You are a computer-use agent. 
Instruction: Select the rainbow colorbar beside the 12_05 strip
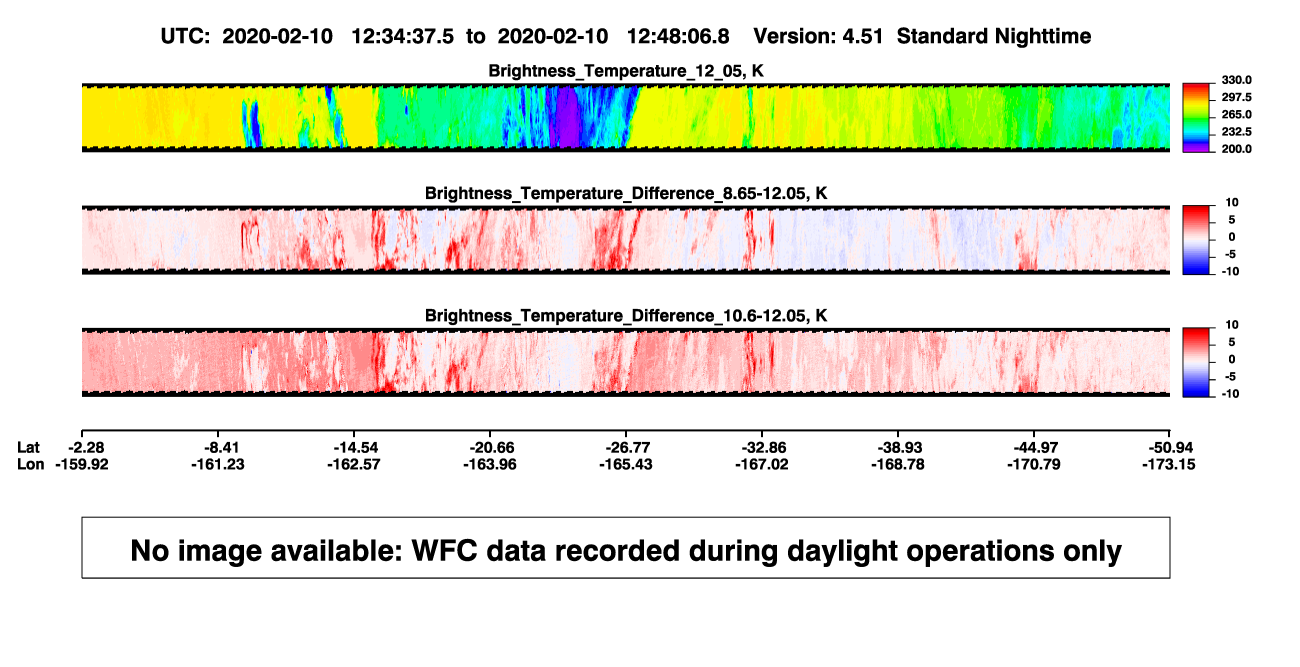1196,116
